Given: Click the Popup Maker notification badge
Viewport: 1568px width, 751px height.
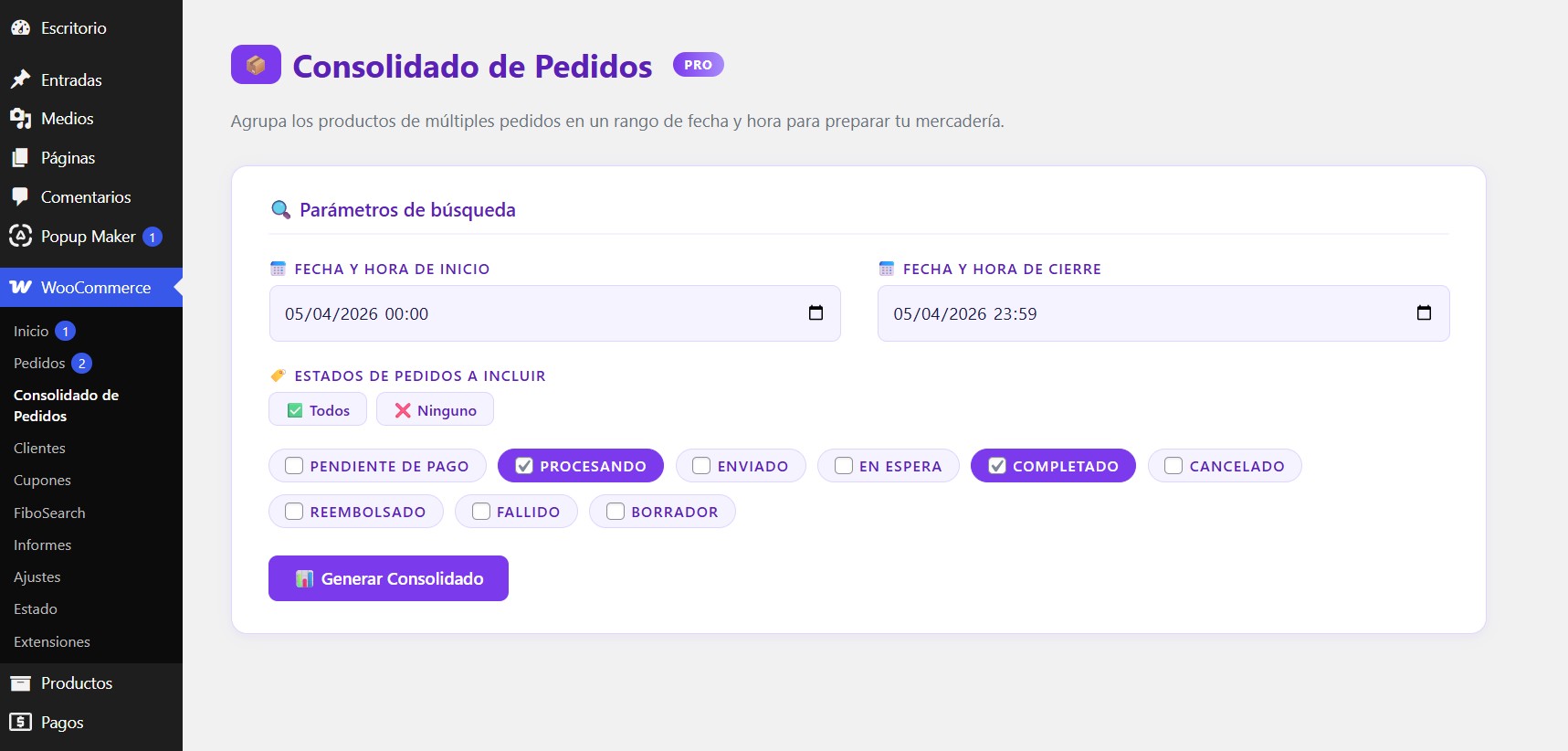Looking at the screenshot, I should pos(153,237).
